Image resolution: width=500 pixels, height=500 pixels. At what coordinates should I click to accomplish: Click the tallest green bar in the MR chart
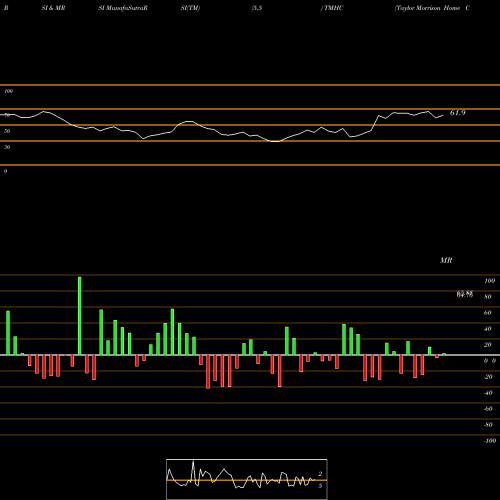point(80,316)
